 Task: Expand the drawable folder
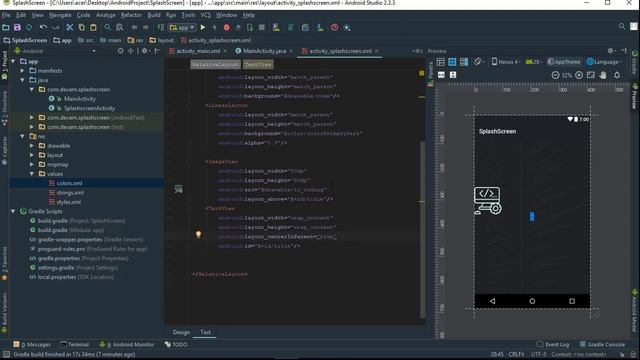(x=32, y=146)
